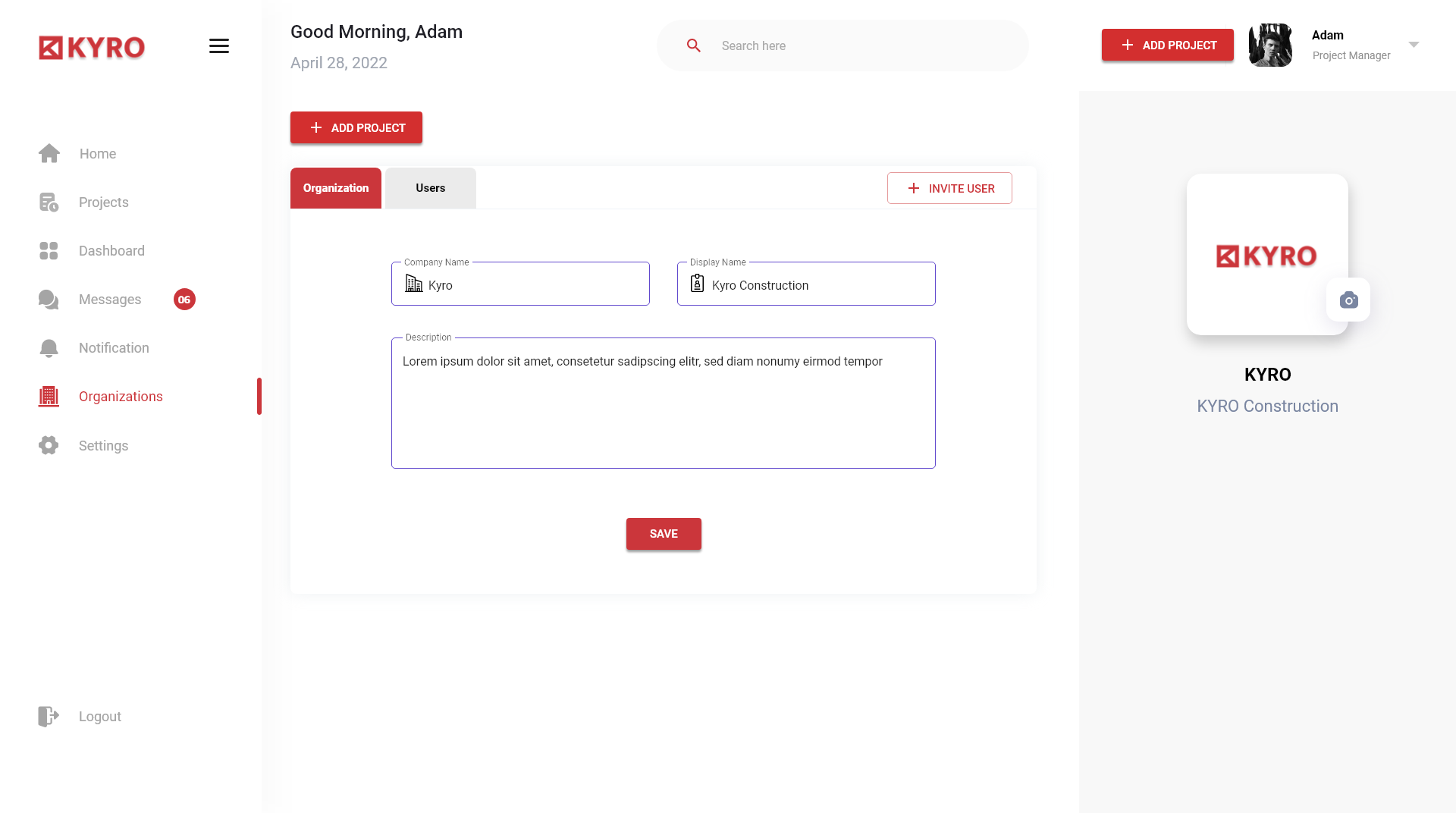
Task: Click the search magnifier icon
Action: click(x=694, y=46)
